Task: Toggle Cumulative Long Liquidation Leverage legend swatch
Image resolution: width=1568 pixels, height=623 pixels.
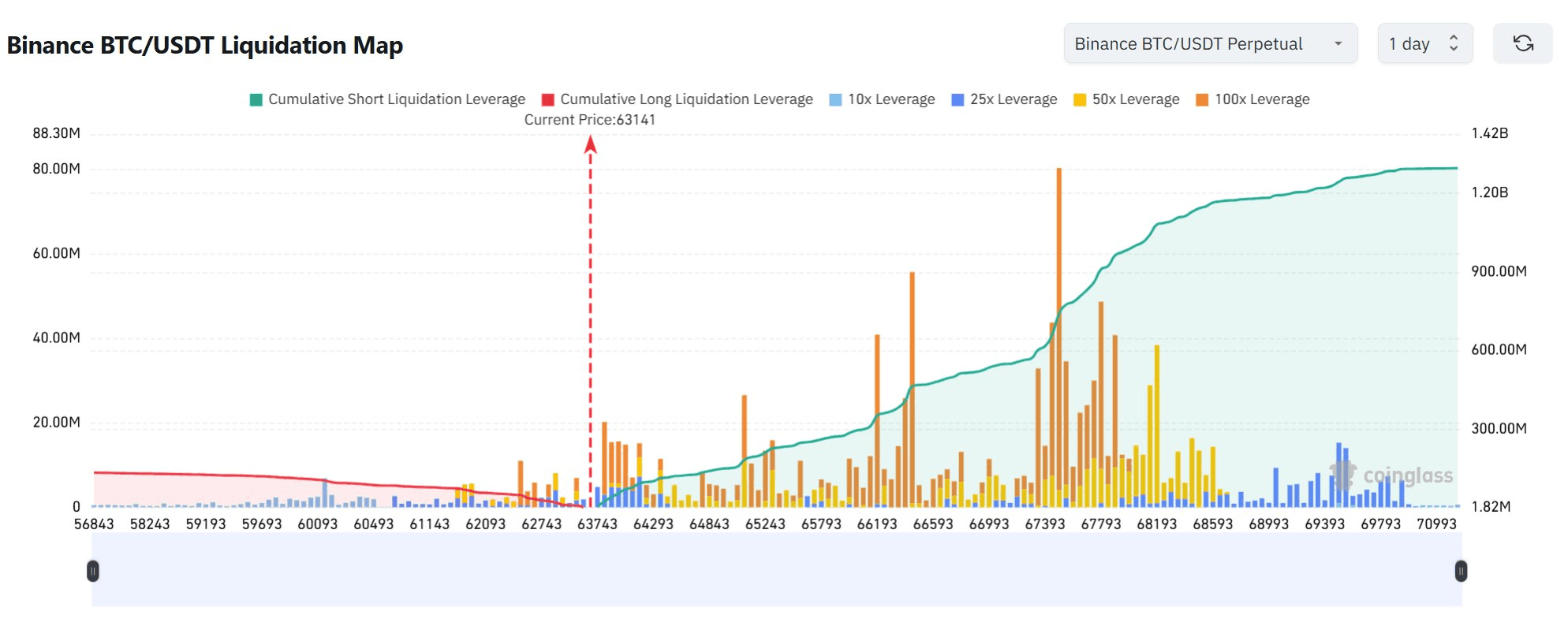Action: tap(548, 99)
